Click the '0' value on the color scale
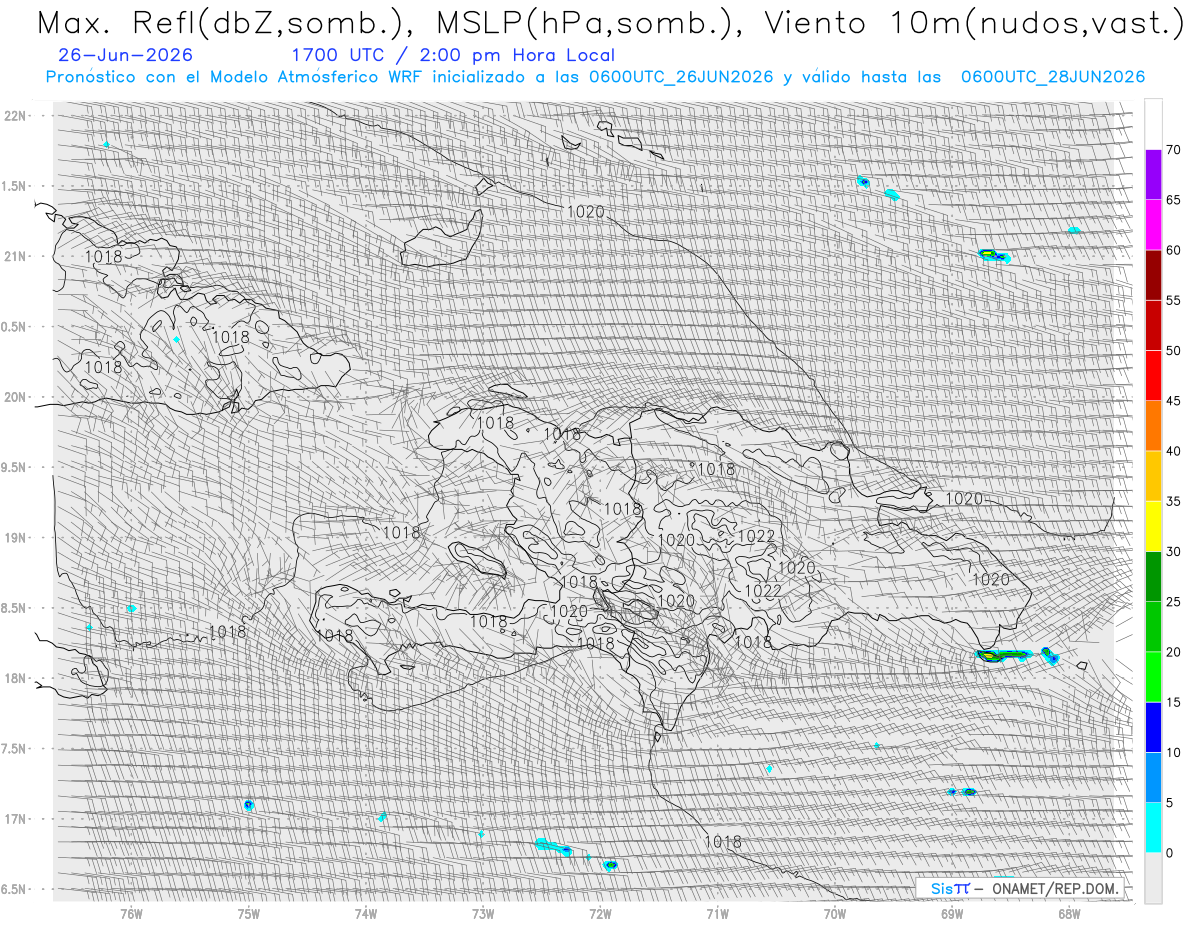Image resolution: width=1200 pixels, height=927 pixels. 1170,852
